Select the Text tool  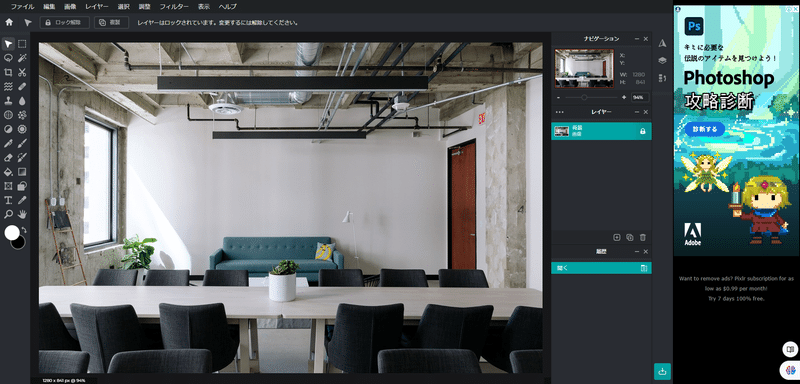[x=8, y=200]
